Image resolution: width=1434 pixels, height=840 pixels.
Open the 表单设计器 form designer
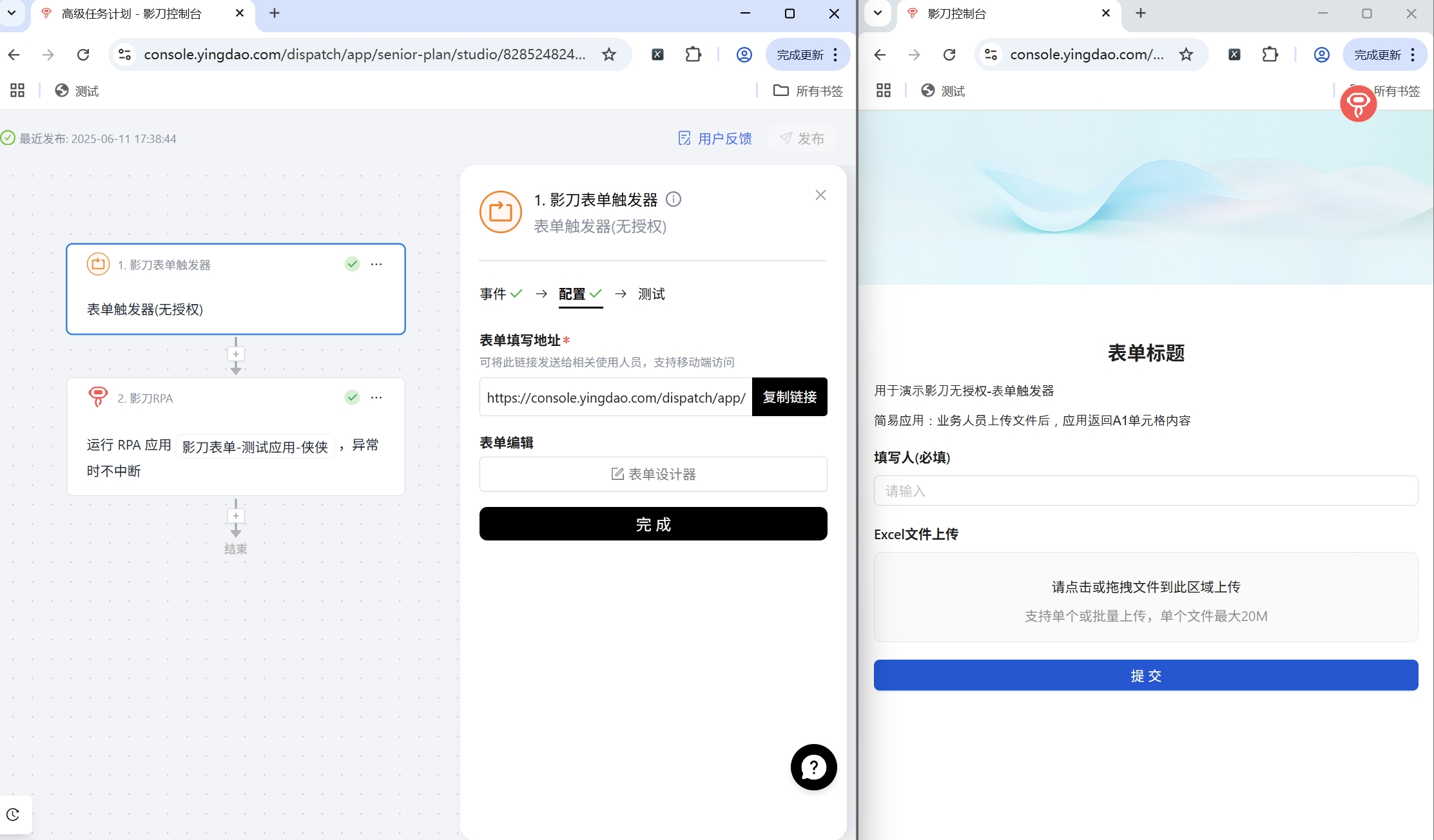653,474
